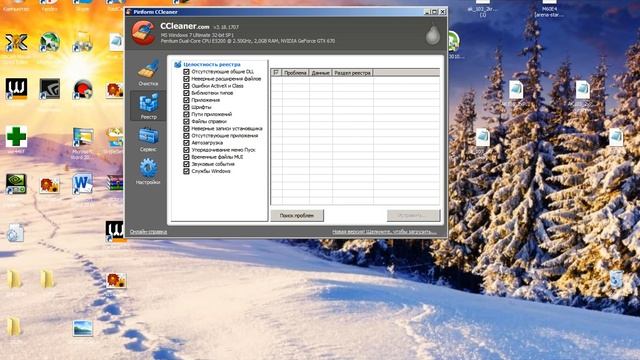Uncheck Пути приложений checkbox
The height and width of the screenshot is (360, 640).
[186, 114]
